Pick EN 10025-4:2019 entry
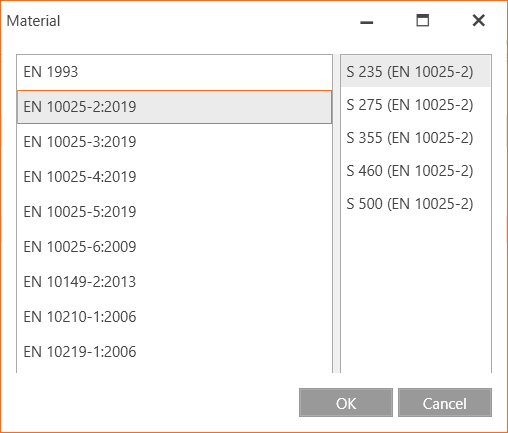The image size is (508, 433). point(174,177)
